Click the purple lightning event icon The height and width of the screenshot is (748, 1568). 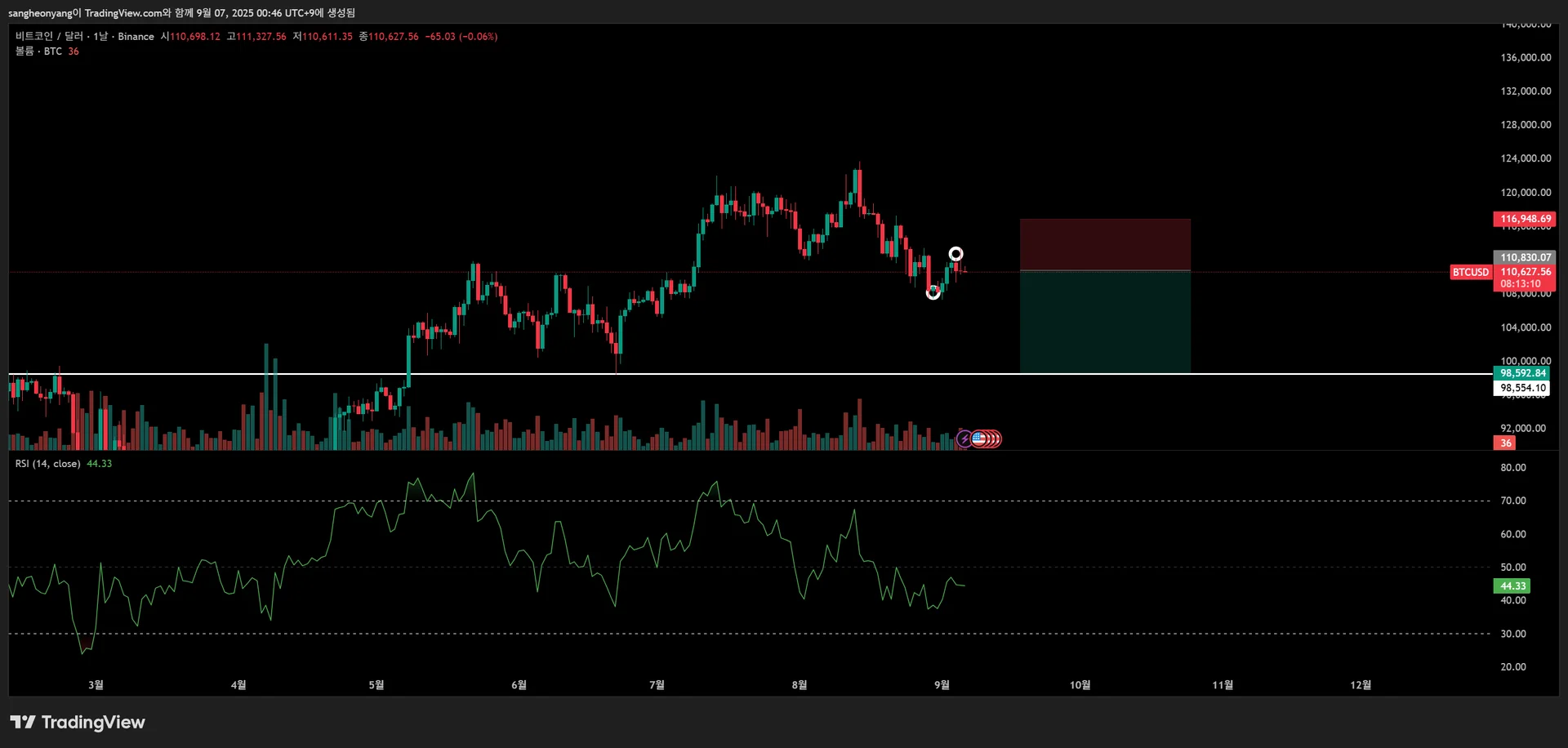click(964, 439)
